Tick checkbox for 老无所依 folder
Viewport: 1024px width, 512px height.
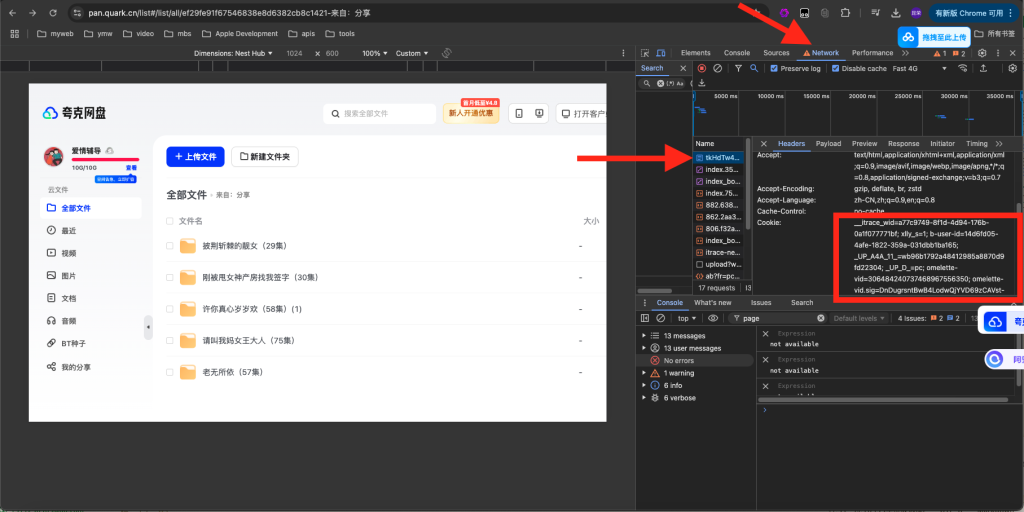pos(170,372)
